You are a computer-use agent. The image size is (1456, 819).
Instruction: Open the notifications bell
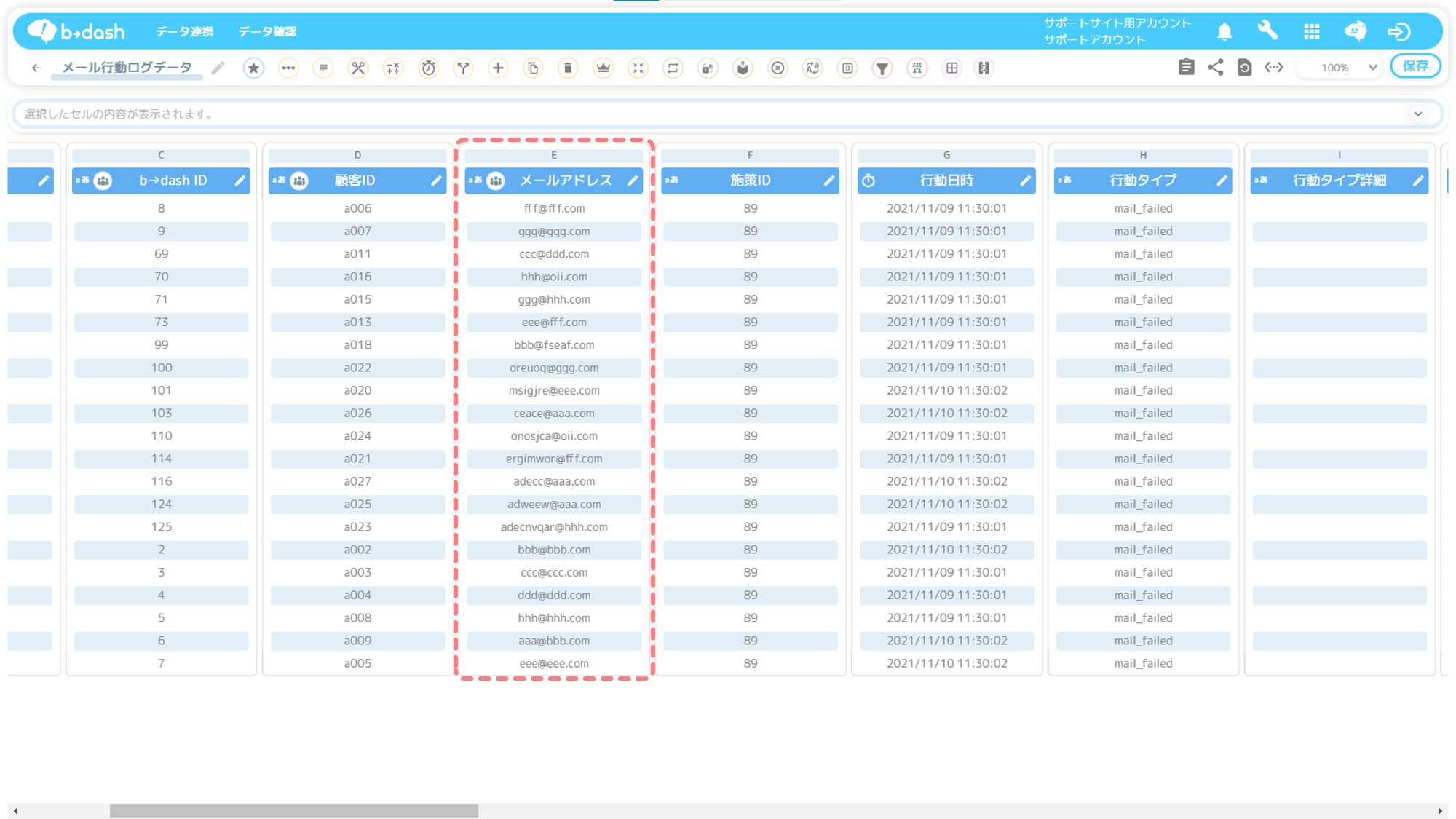pos(1224,31)
